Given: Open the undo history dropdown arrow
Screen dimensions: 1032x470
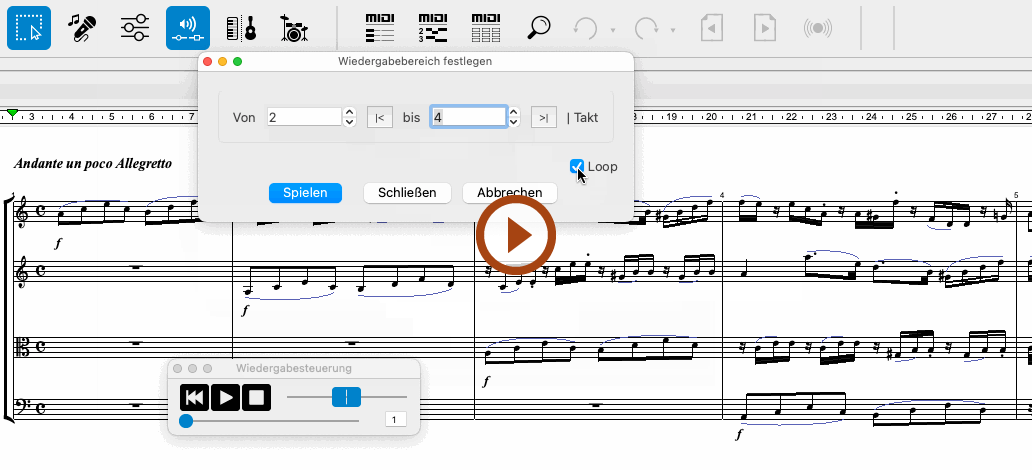Looking at the screenshot, I should tap(613, 30).
